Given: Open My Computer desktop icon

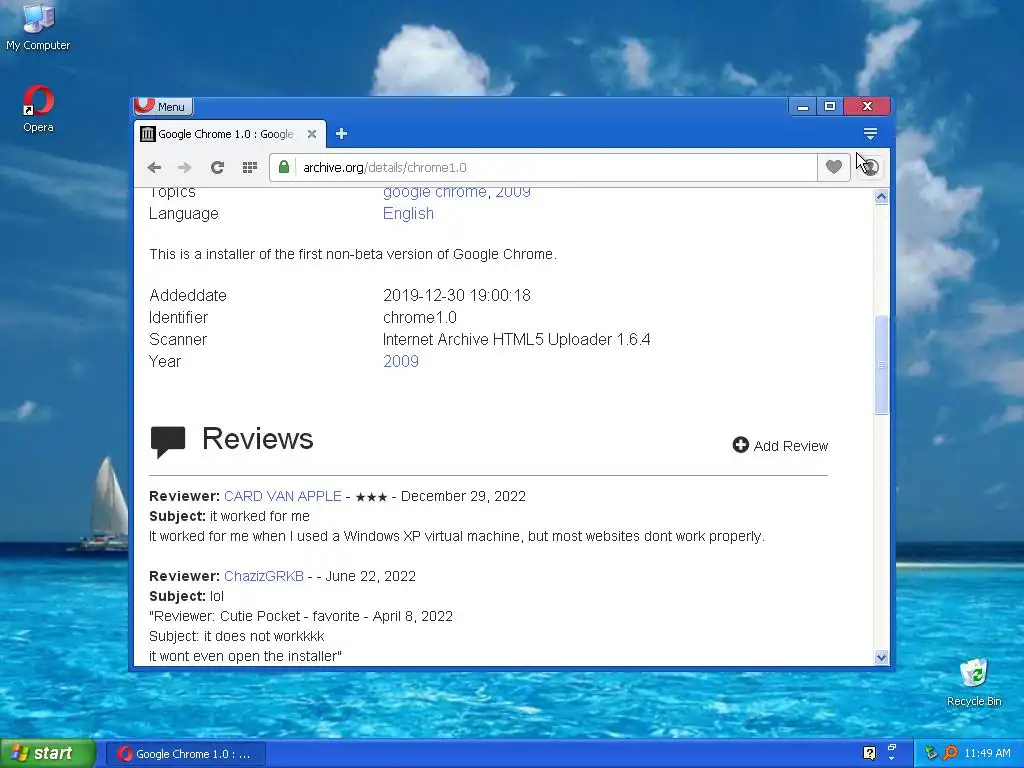Looking at the screenshot, I should click(38, 27).
